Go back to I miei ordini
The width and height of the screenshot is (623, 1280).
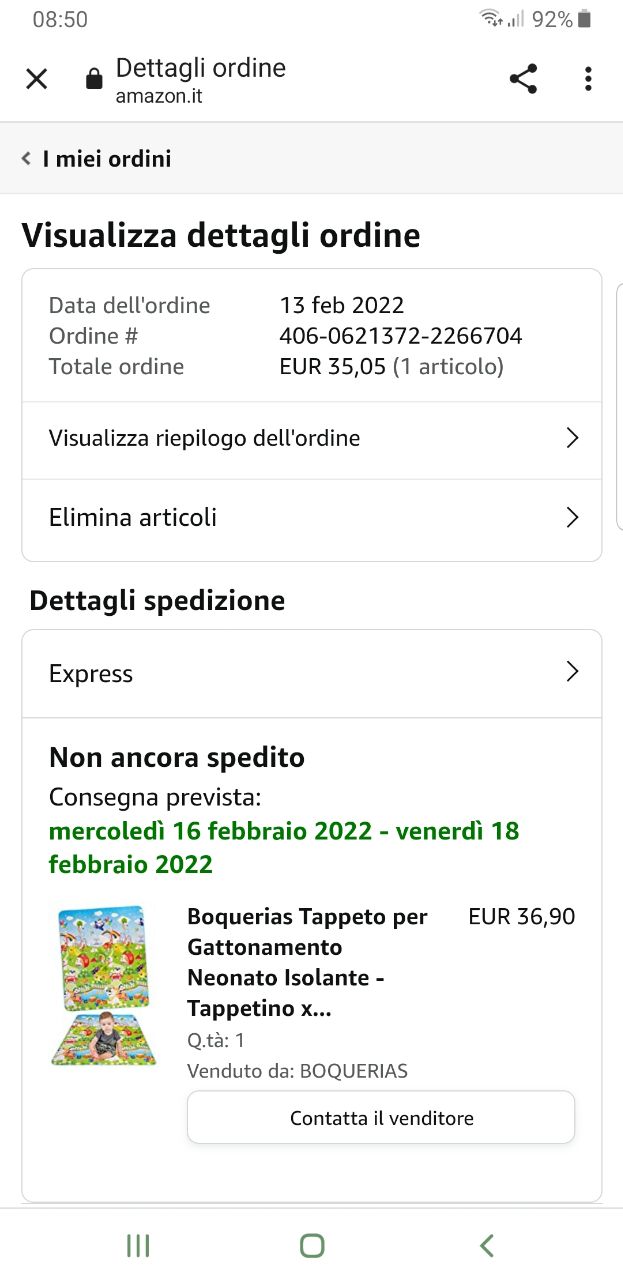pos(107,159)
